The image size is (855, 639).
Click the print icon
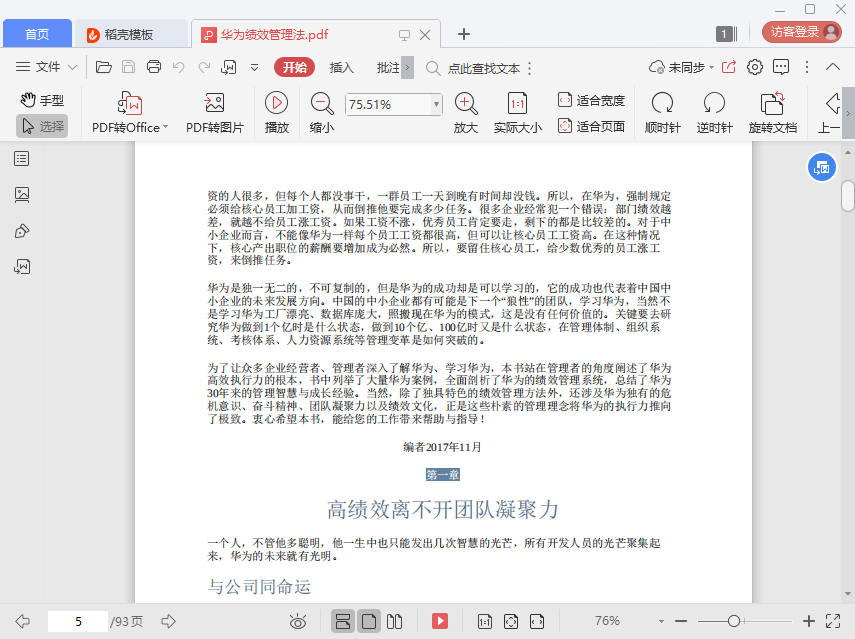pyautogui.click(x=154, y=67)
